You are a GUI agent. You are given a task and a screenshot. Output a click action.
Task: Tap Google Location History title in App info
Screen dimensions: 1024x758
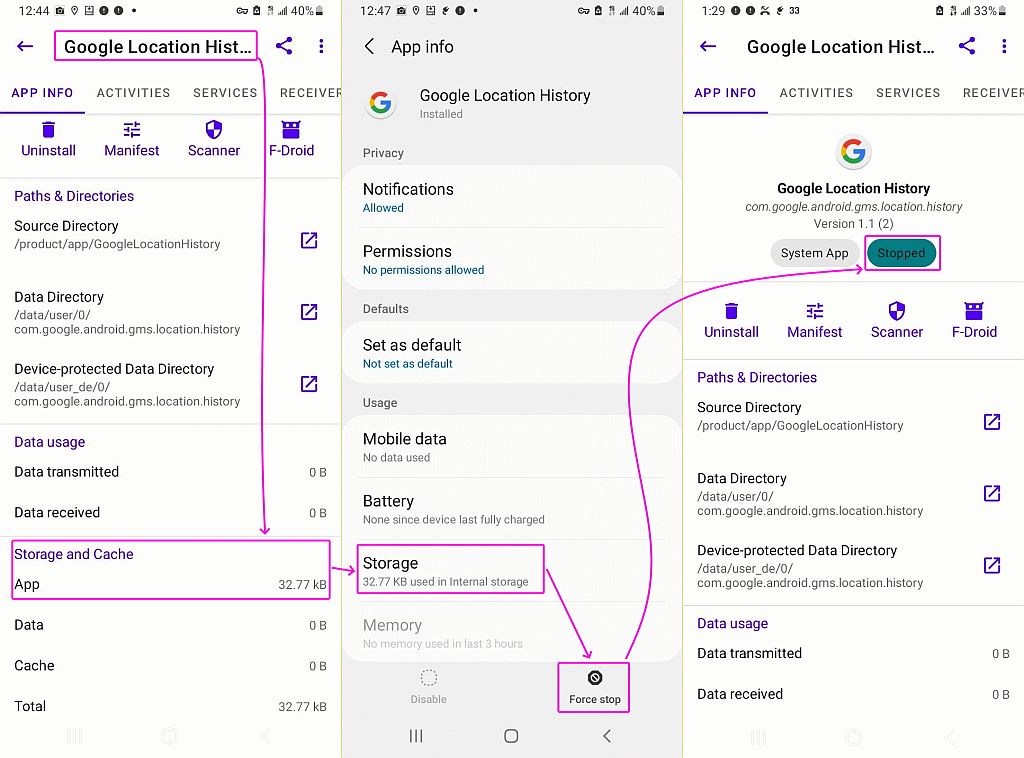click(x=505, y=95)
